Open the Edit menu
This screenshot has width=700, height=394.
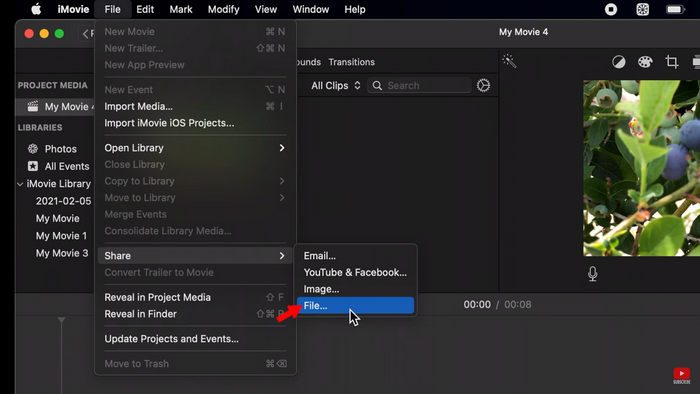[x=145, y=9]
